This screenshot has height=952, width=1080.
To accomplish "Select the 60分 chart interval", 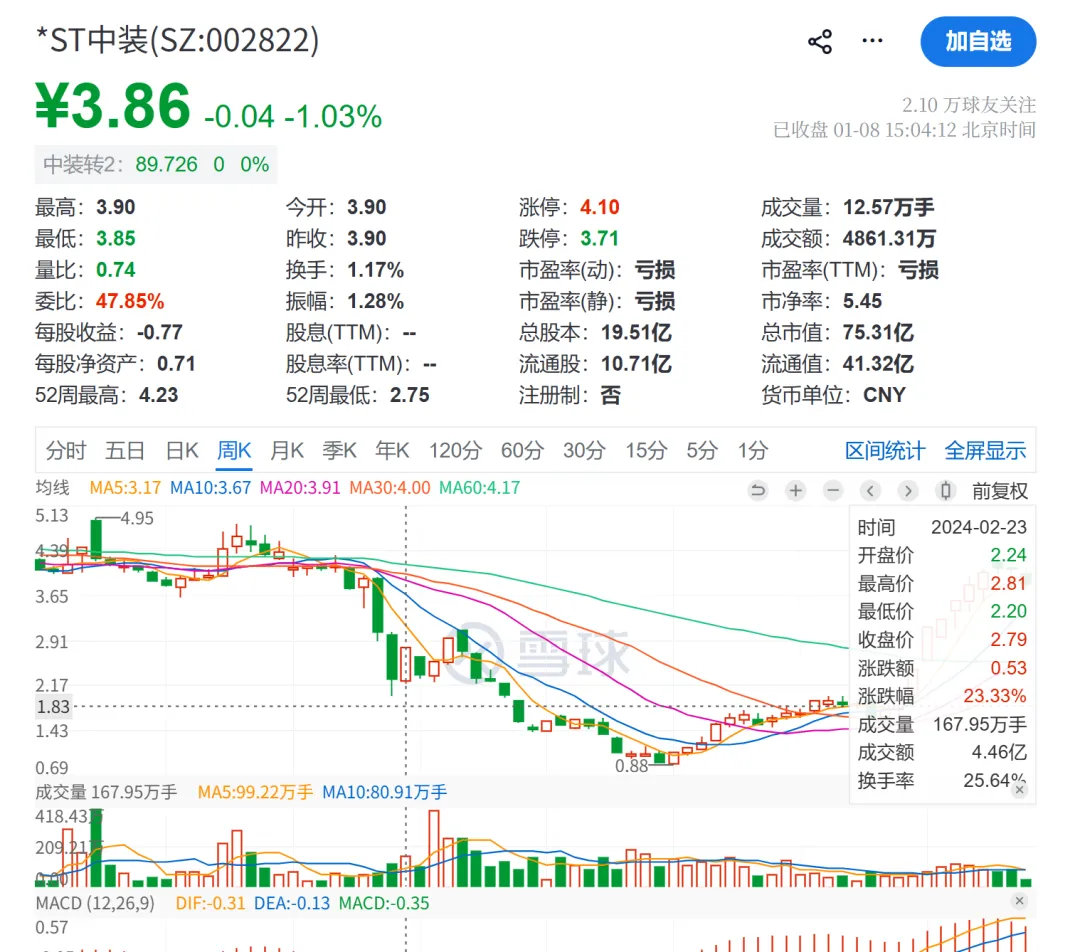I will (522, 451).
